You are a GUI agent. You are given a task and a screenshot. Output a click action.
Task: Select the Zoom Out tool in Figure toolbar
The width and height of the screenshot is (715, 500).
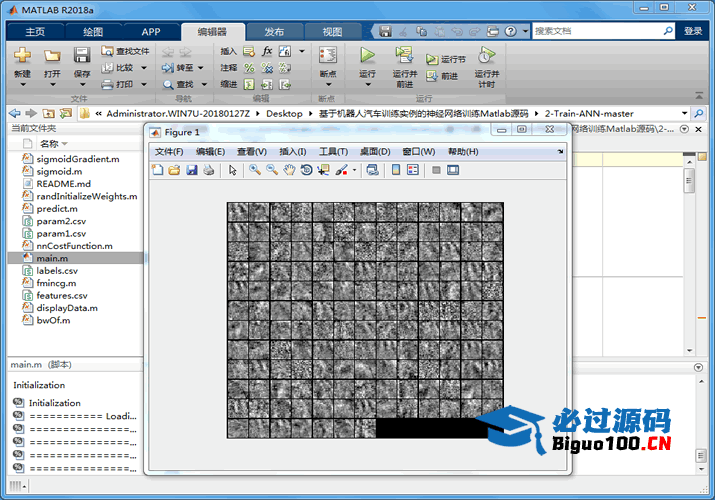pyautogui.click(x=272, y=170)
